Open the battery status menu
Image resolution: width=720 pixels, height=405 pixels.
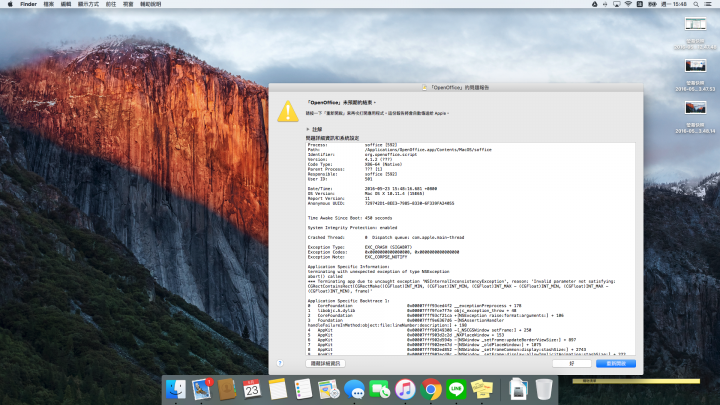652,4
